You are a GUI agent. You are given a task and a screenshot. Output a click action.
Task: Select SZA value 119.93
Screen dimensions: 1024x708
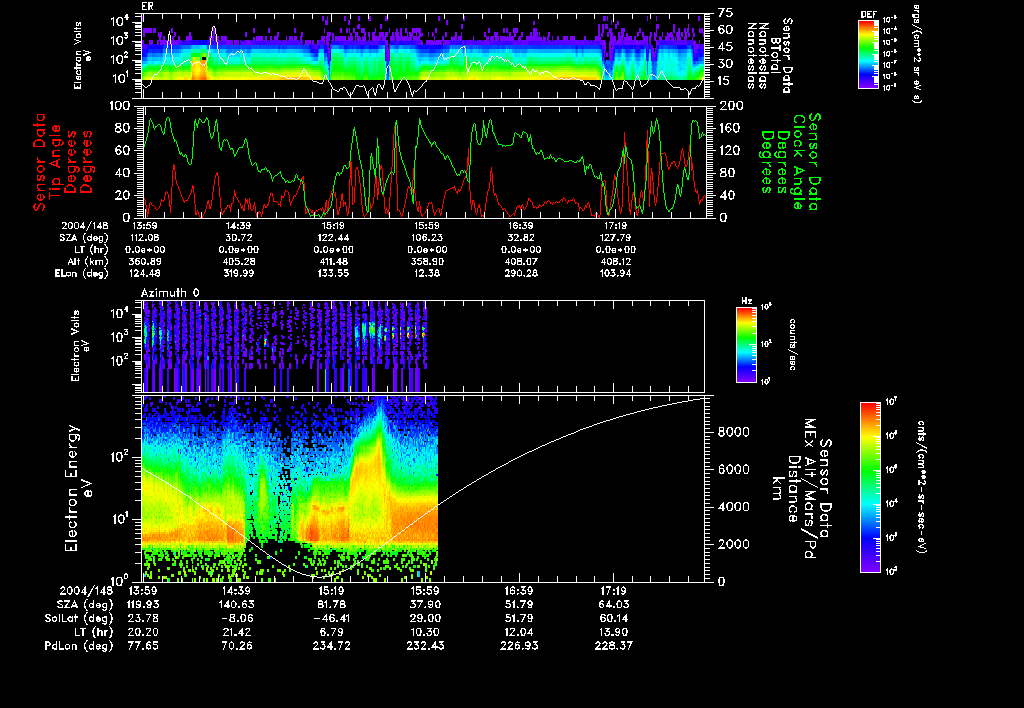click(142, 604)
